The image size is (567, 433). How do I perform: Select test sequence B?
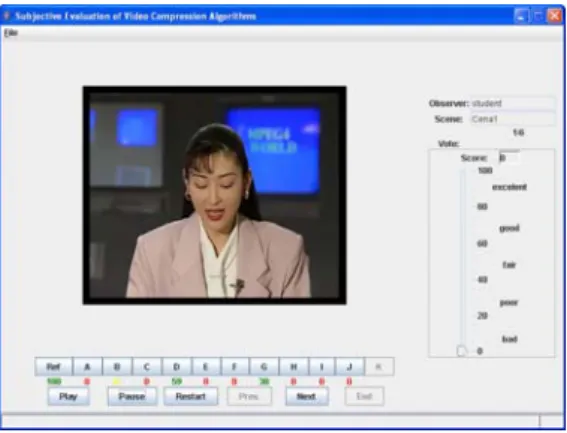click(x=117, y=367)
